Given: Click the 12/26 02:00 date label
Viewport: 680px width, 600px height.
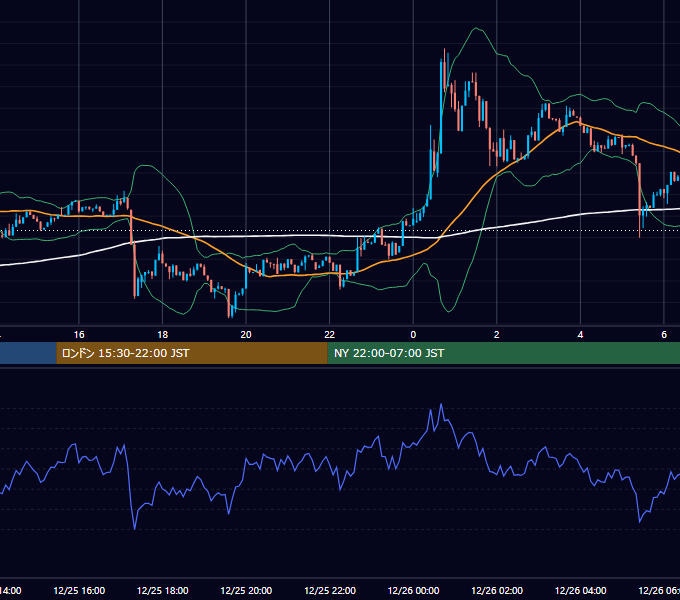Looking at the screenshot, I should point(497,591).
